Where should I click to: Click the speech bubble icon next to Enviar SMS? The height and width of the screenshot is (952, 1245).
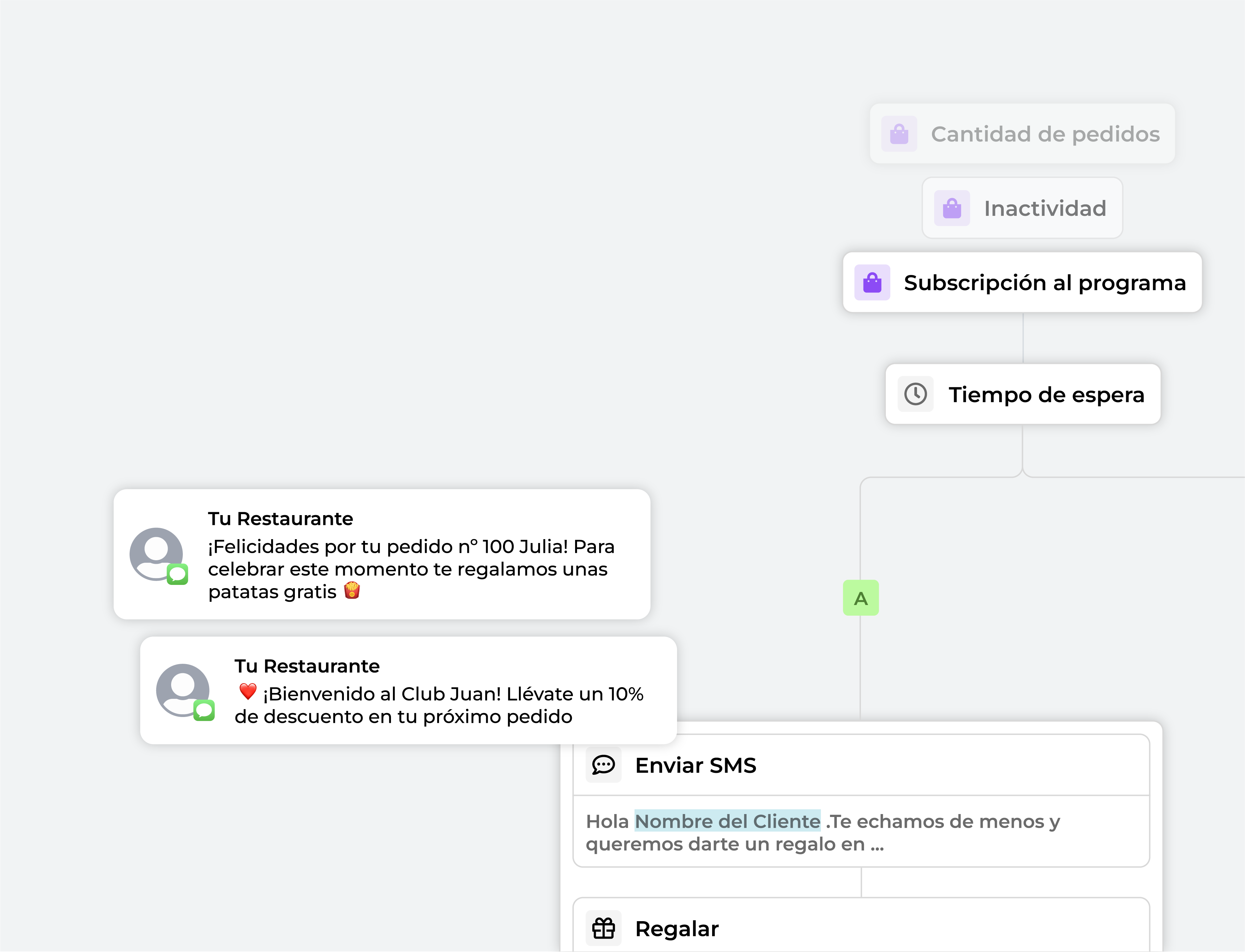tap(603, 765)
